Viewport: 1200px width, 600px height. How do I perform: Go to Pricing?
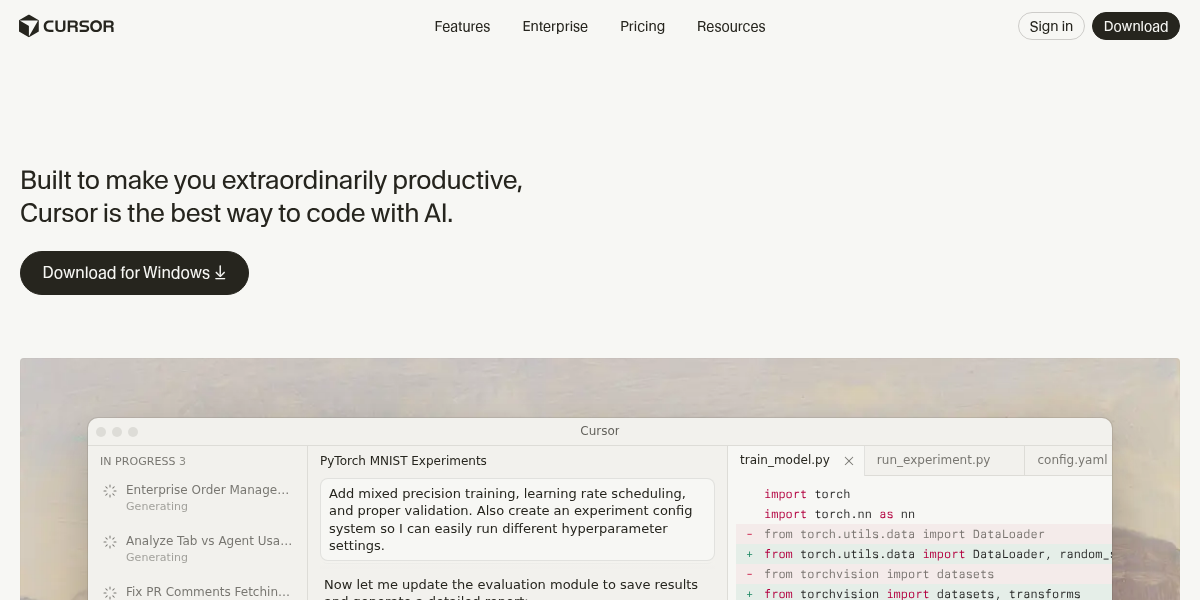point(642,27)
